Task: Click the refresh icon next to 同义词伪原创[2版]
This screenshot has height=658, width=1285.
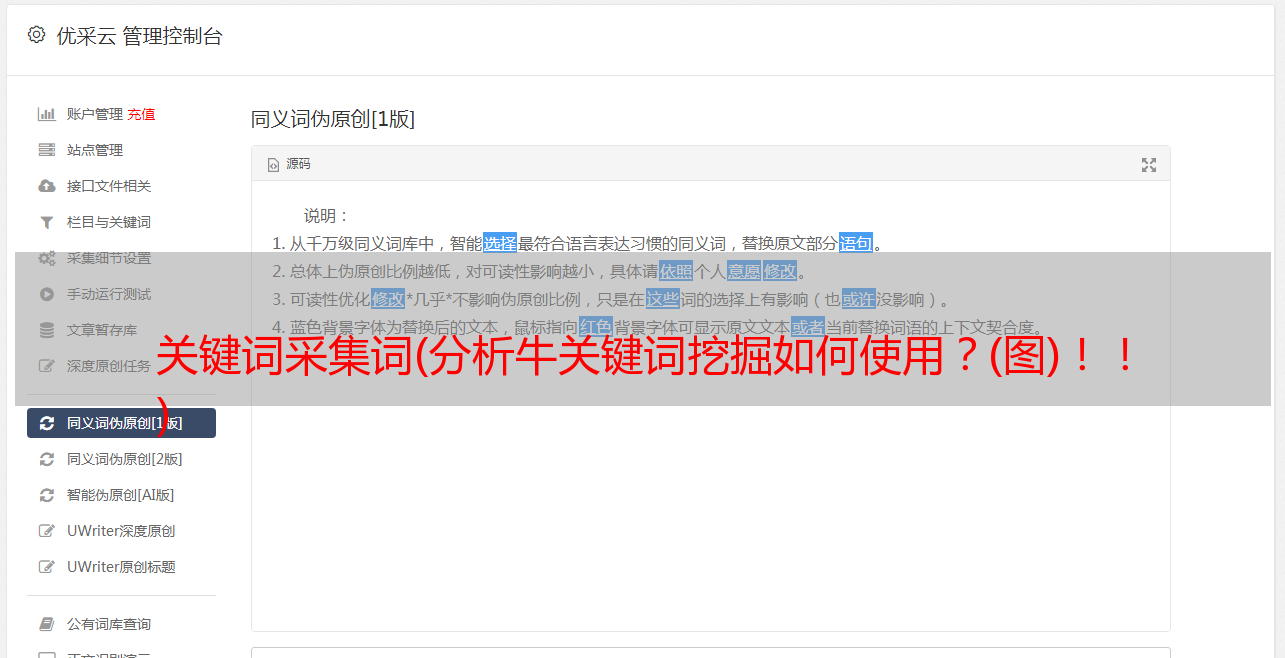Action: tap(46, 459)
